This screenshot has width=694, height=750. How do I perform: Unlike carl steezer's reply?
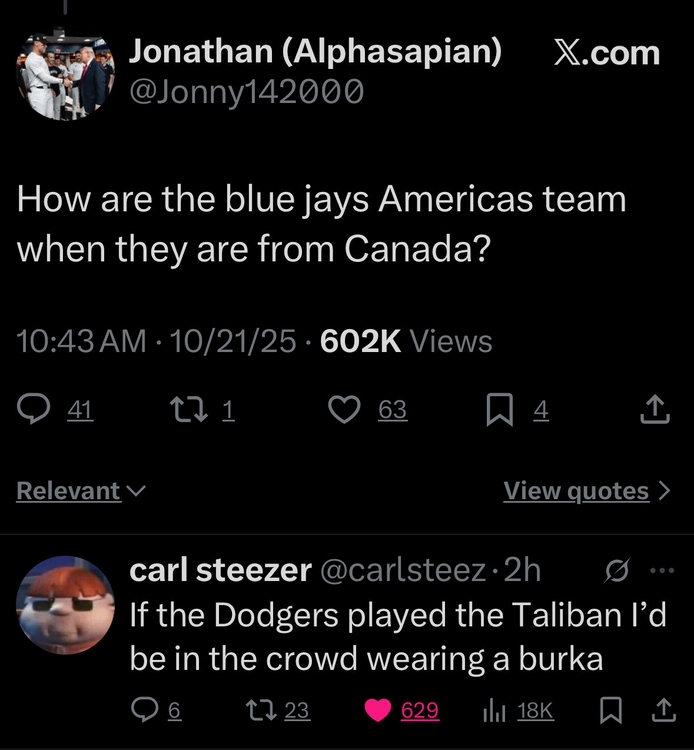pyautogui.click(x=378, y=710)
